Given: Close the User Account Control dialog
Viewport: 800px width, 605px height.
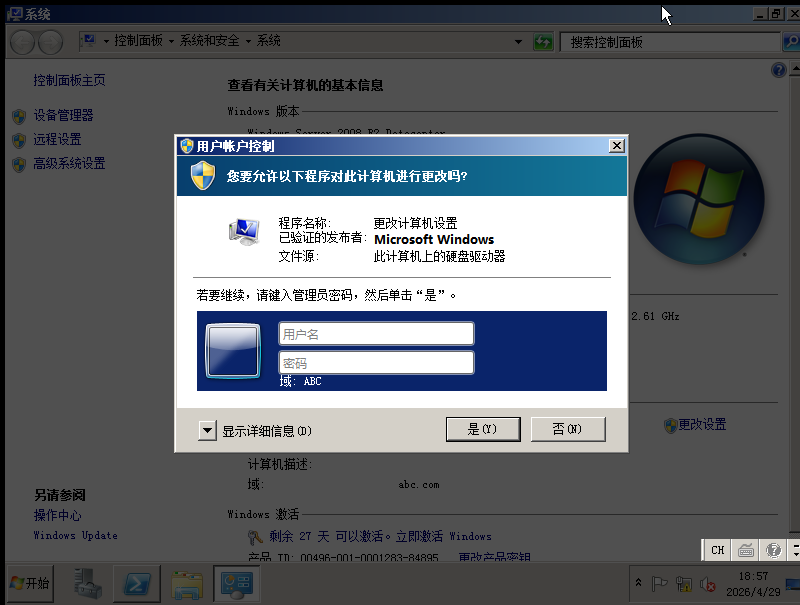Looking at the screenshot, I should pos(616,146).
